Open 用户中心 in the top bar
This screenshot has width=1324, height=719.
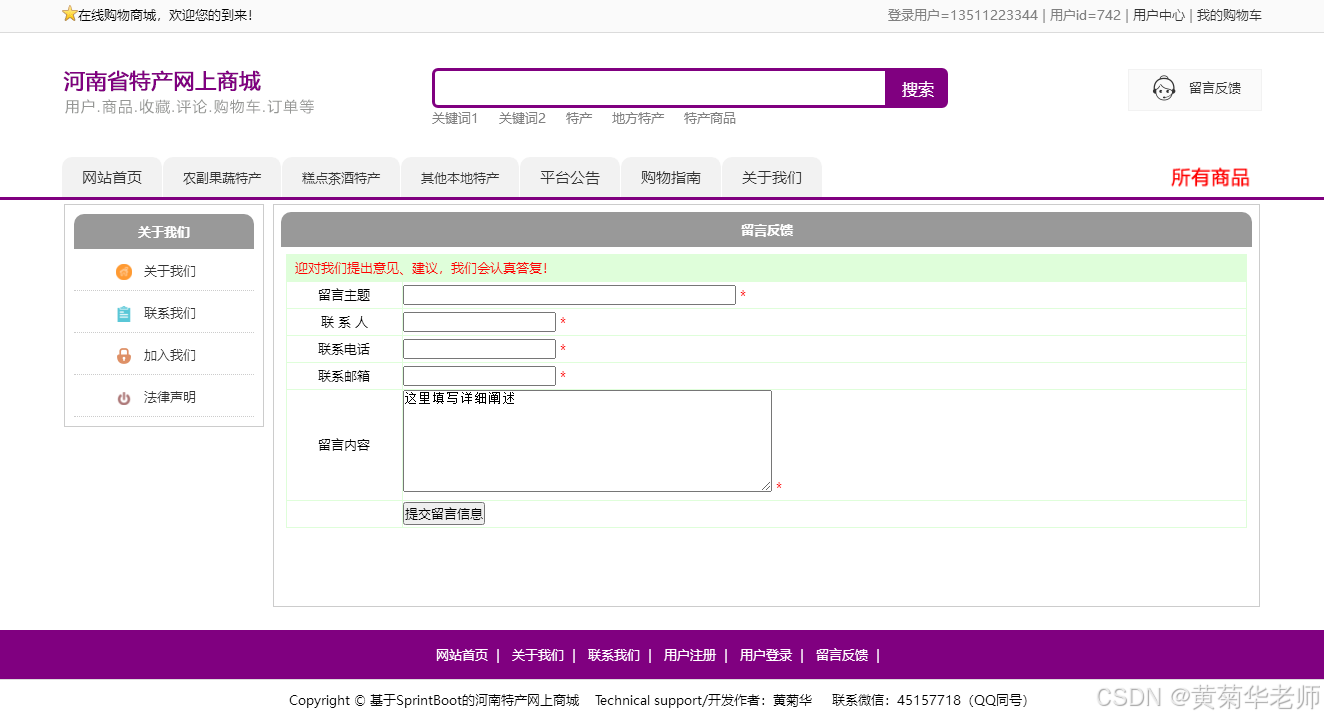(x=1157, y=15)
